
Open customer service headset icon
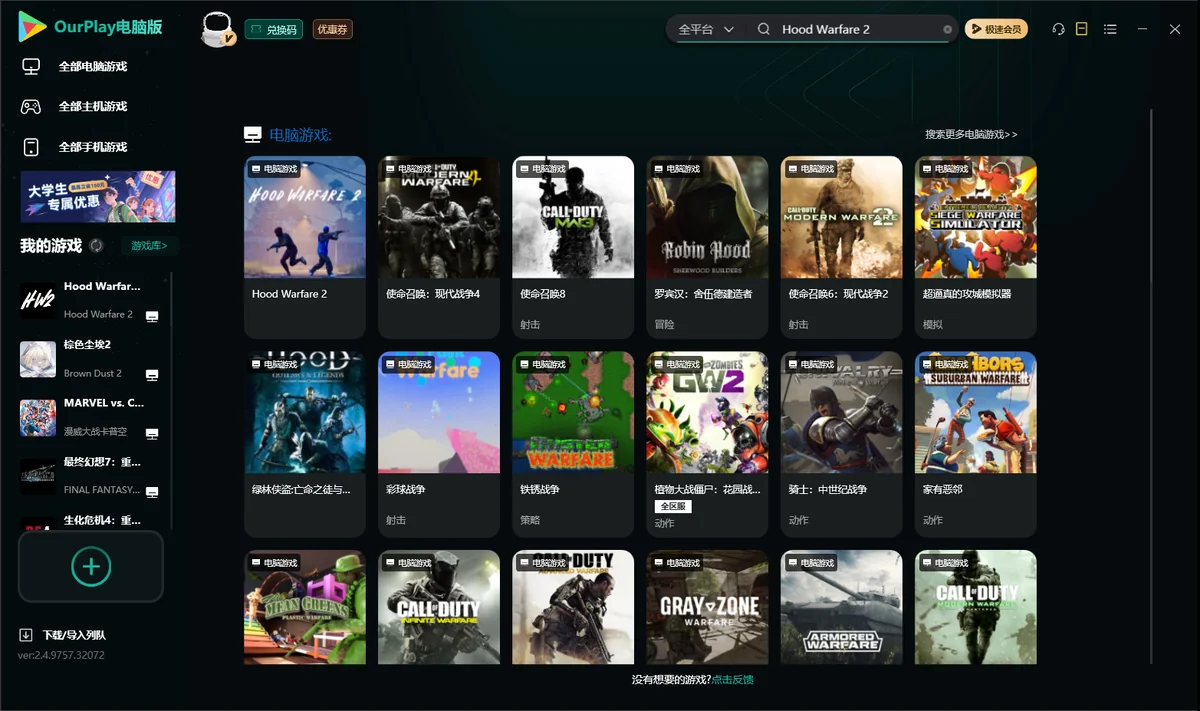[1058, 29]
